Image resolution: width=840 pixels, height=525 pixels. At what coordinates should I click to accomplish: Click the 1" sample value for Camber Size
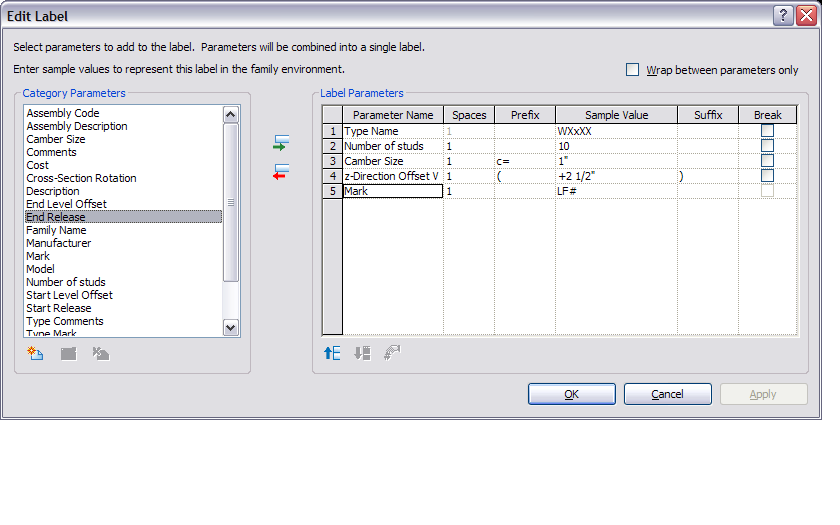click(x=617, y=161)
